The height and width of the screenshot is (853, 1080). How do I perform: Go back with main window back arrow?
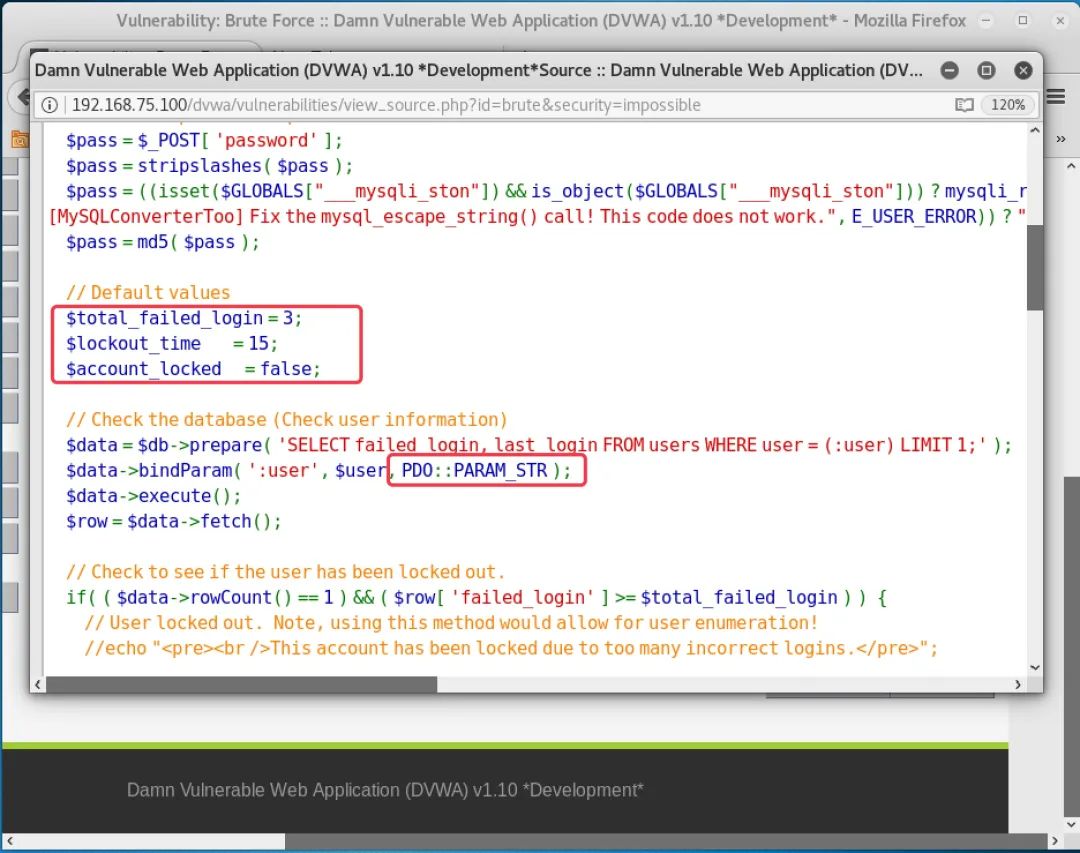coord(22,96)
